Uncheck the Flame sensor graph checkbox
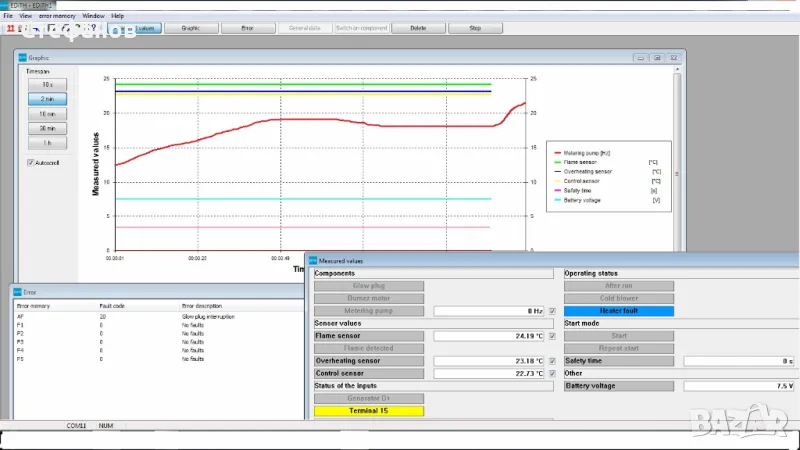 pos(551,336)
